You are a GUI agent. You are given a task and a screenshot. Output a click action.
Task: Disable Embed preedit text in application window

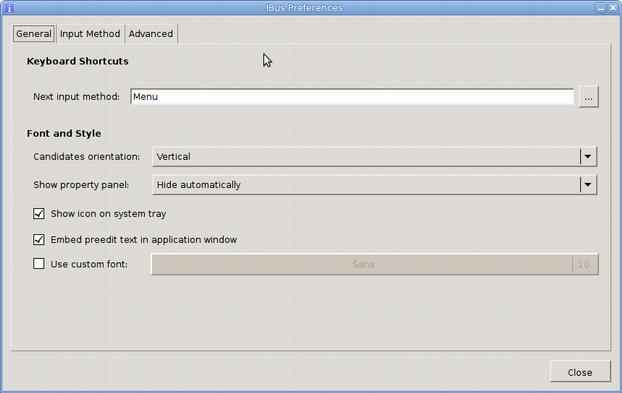tap(39, 240)
